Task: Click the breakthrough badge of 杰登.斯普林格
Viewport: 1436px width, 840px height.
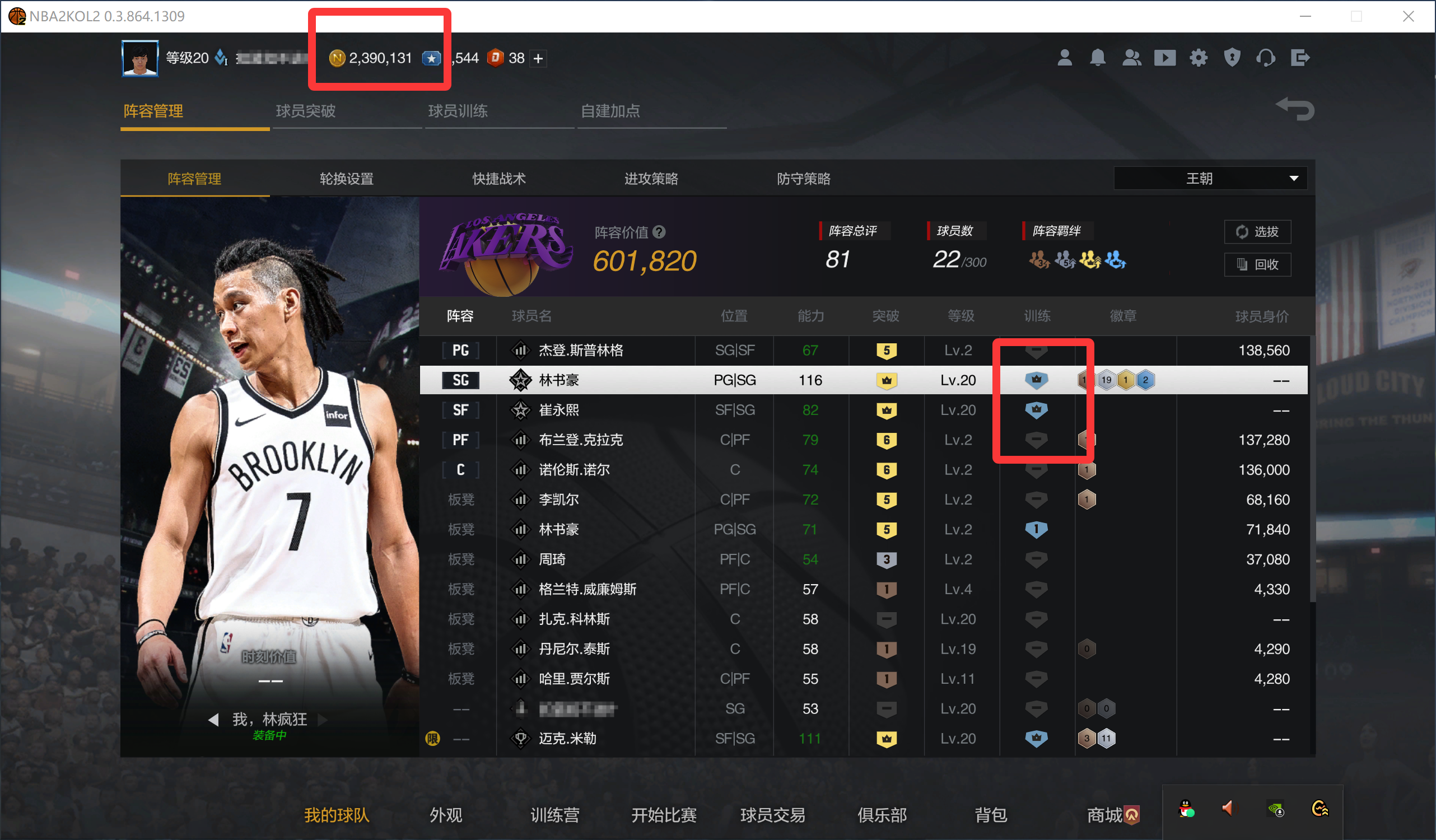Action: [x=886, y=351]
